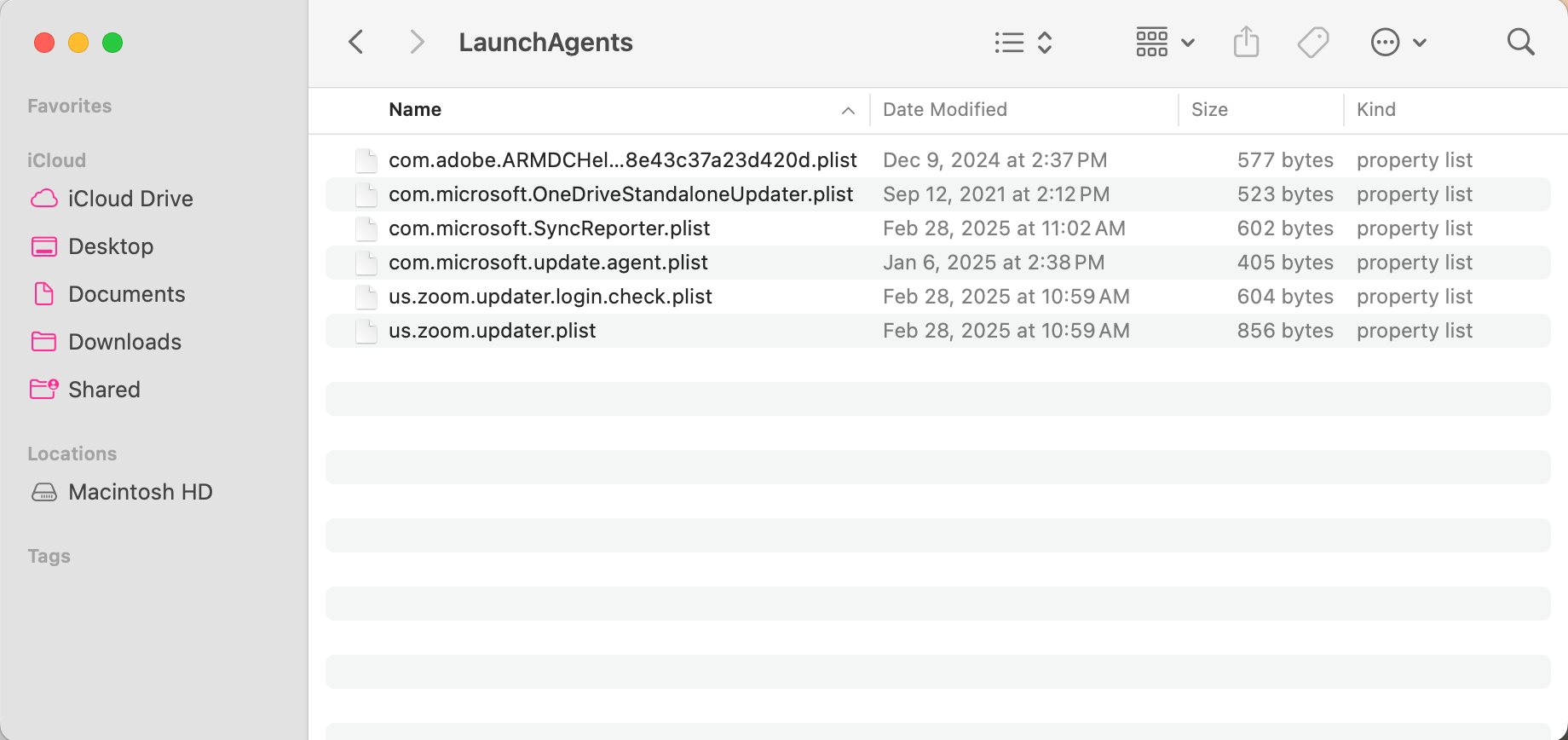Sort files by the Name column
The width and height of the screenshot is (1568, 740).
415,109
